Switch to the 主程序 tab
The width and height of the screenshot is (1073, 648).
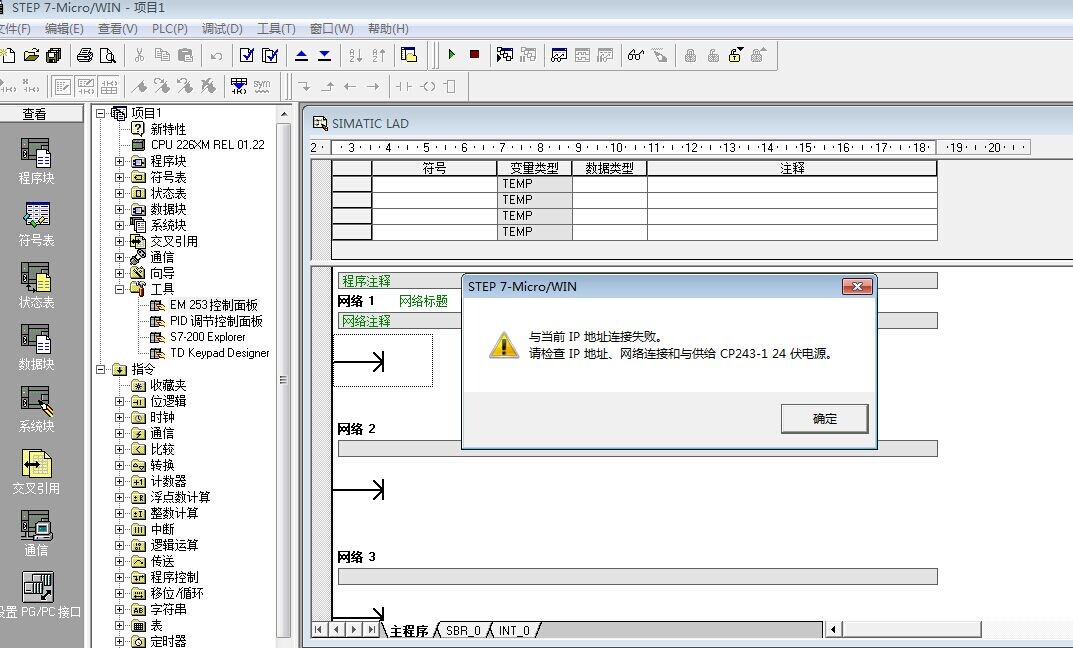pos(409,631)
